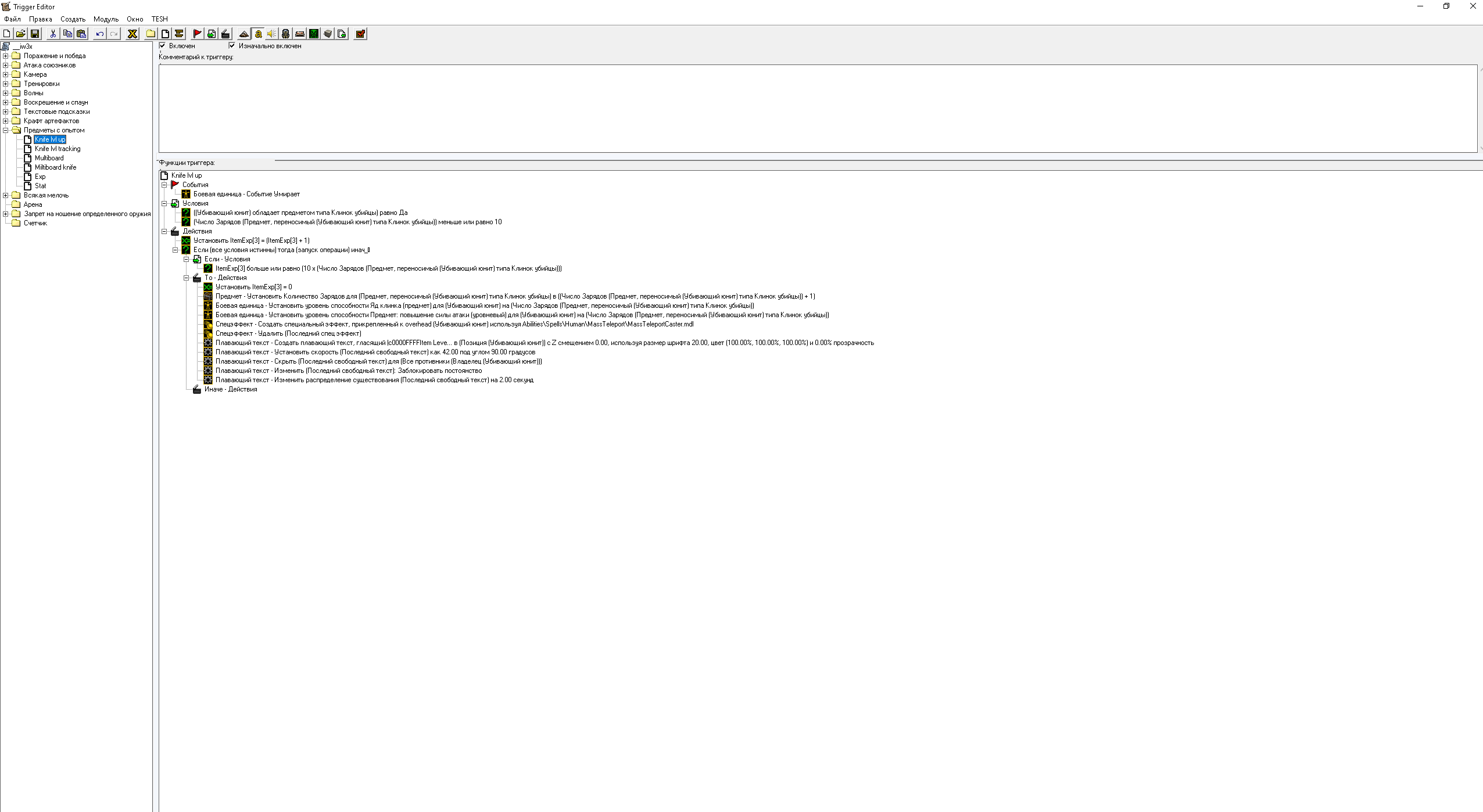The height and width of the screenshot is (812, 1483).
Task: Open the Sound Editor speaker icon
Action: pyautogui.click(x=271, y=34)
